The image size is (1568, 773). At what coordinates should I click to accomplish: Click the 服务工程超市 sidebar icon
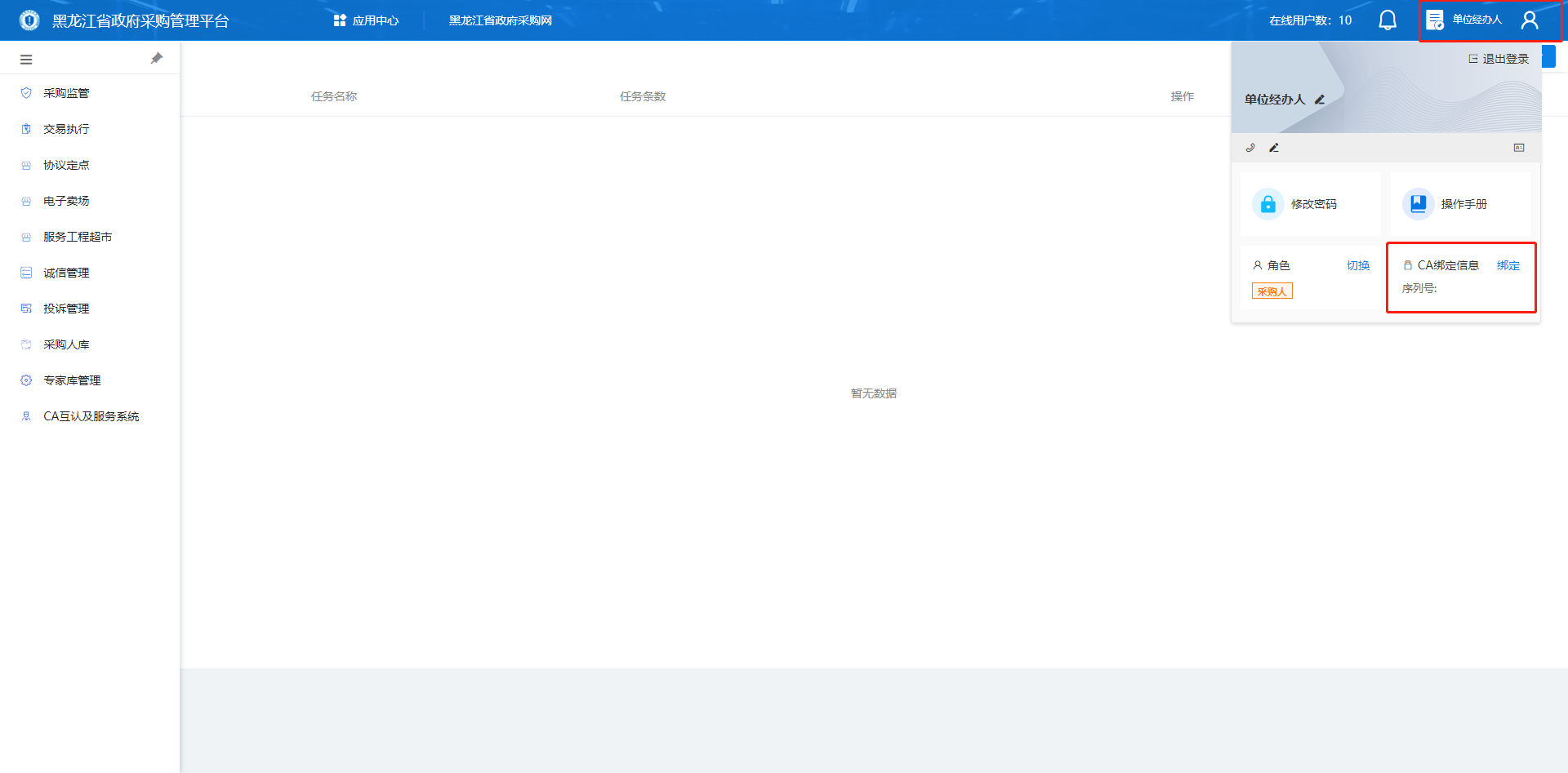(26, 237)
